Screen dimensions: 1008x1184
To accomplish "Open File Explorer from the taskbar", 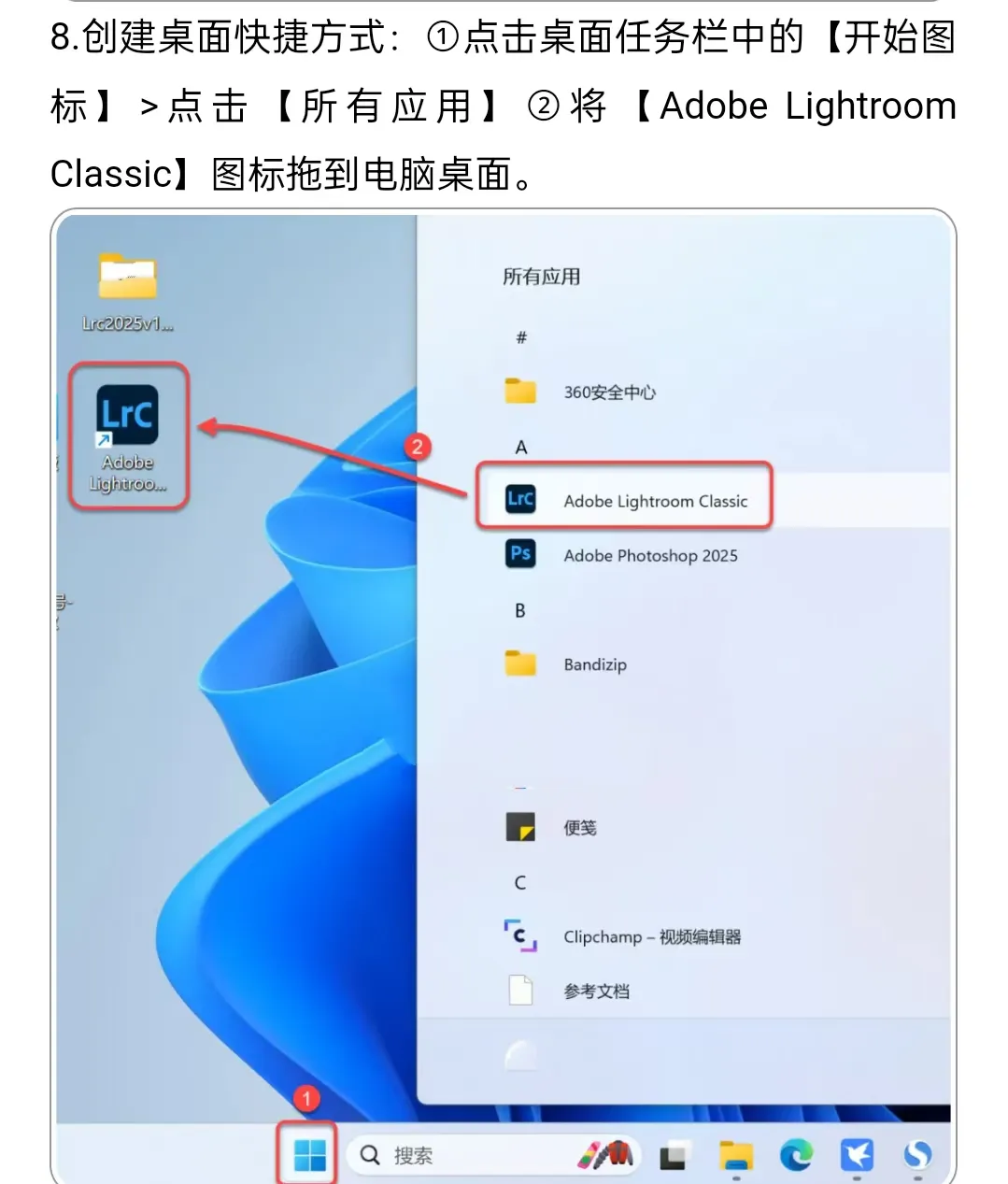I will tap(736, 1156).
